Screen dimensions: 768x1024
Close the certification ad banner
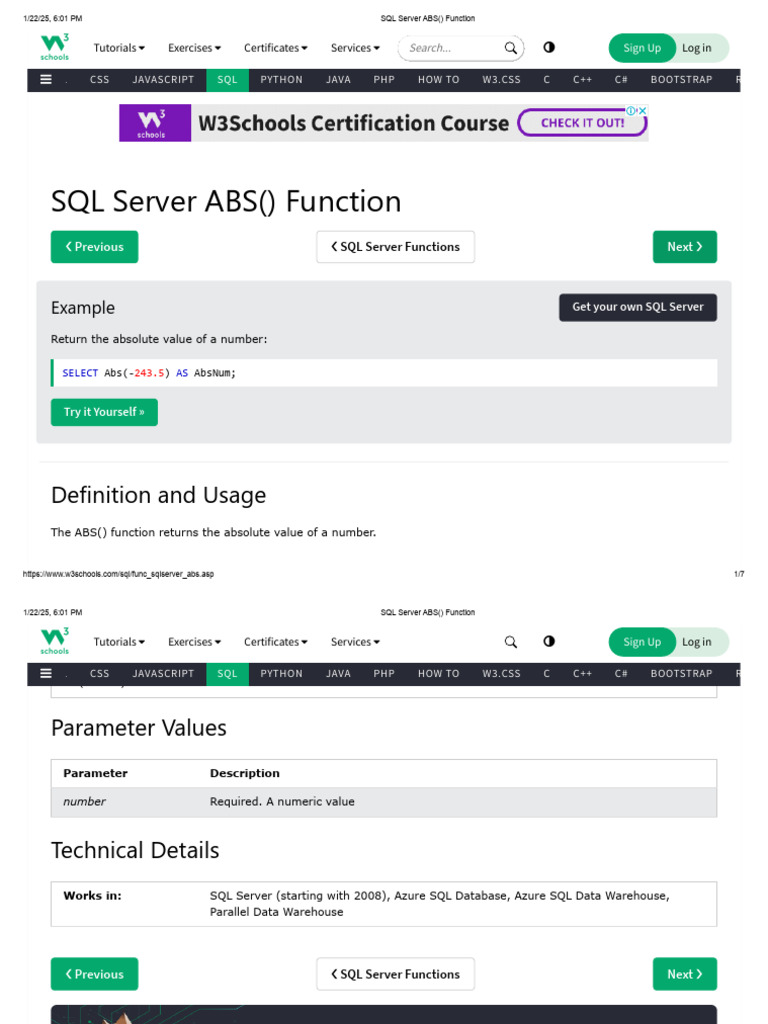(642, 110)
